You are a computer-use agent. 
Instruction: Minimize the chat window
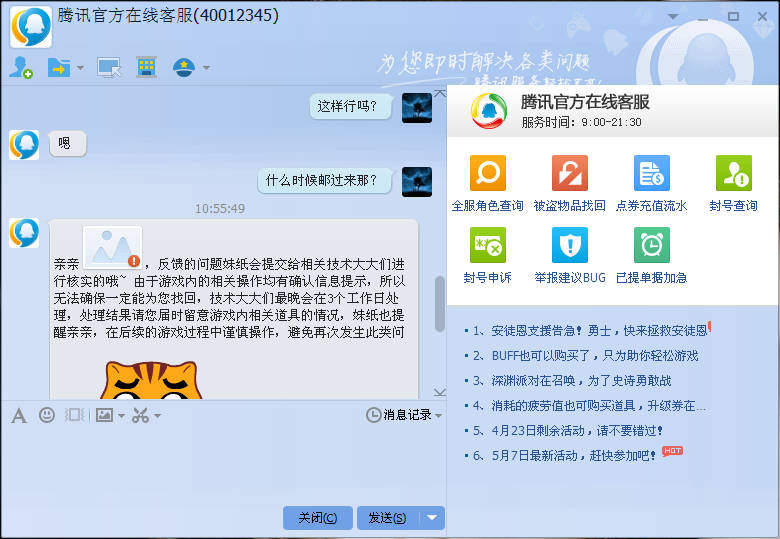703,17
